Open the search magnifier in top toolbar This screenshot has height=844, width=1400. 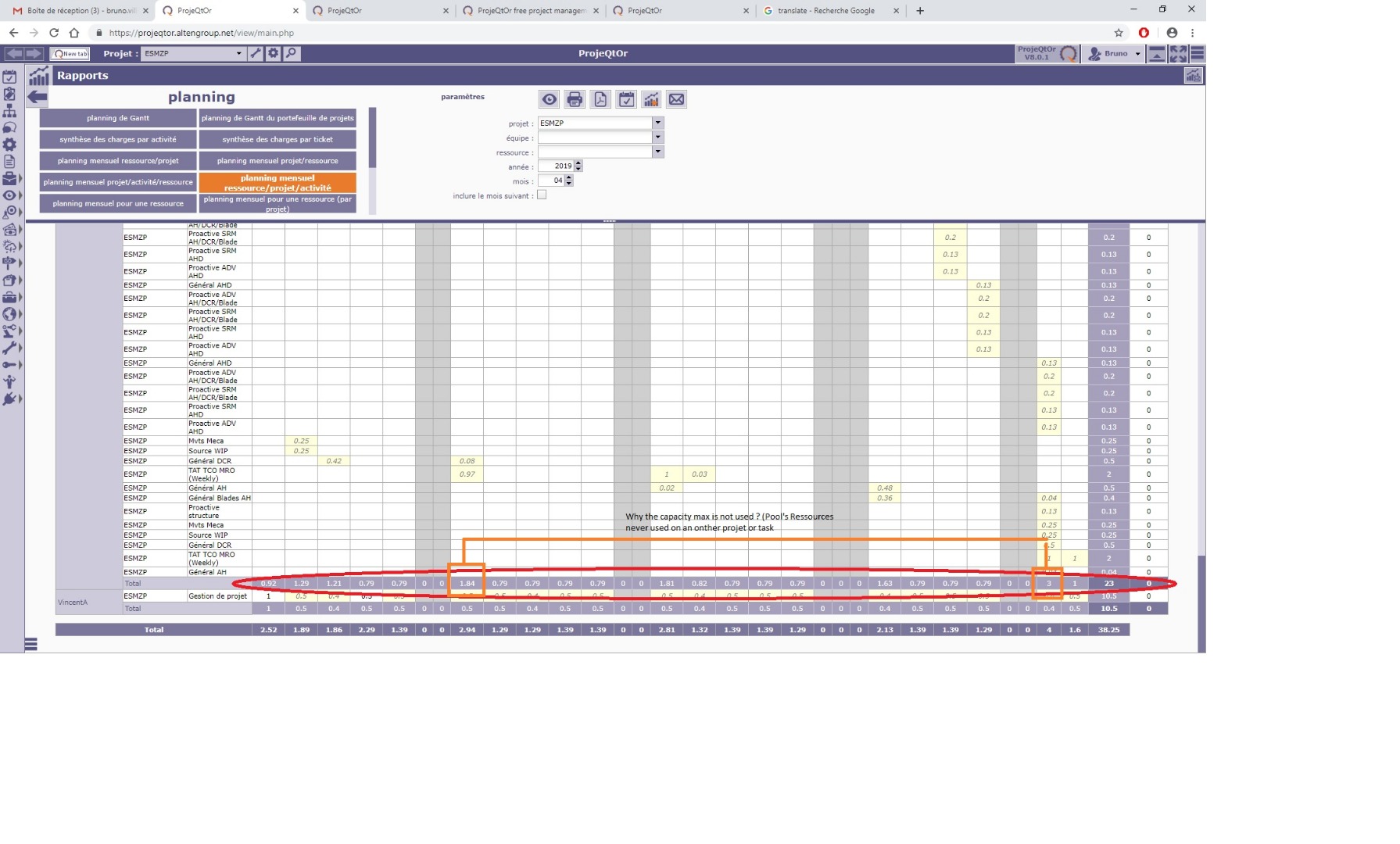pyautogui.click(x=291, y=53)
